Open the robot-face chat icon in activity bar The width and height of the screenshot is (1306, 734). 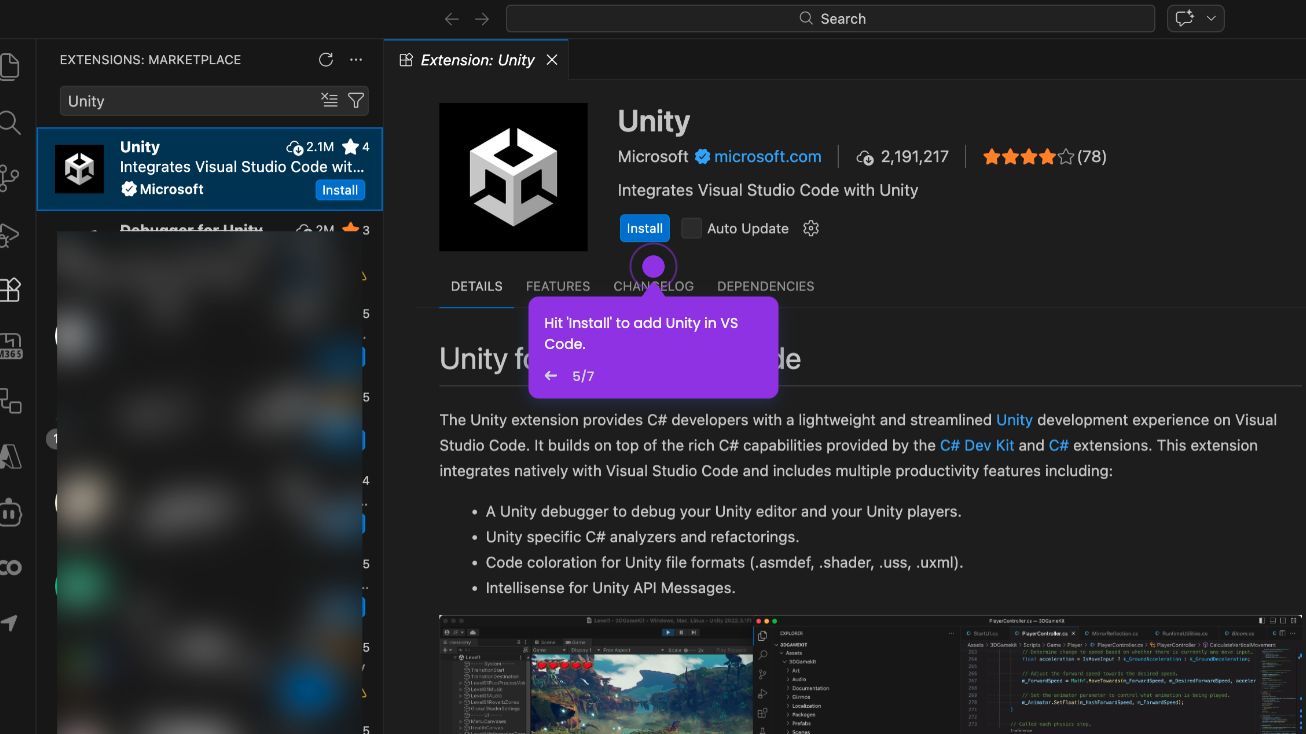coord(9,513)
